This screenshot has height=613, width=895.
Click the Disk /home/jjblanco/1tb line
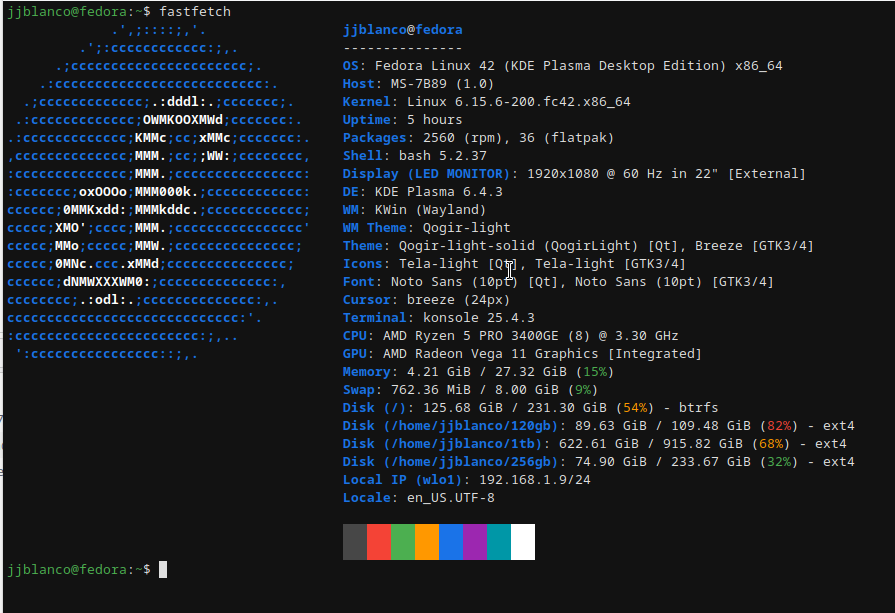[x=594, y=443]
